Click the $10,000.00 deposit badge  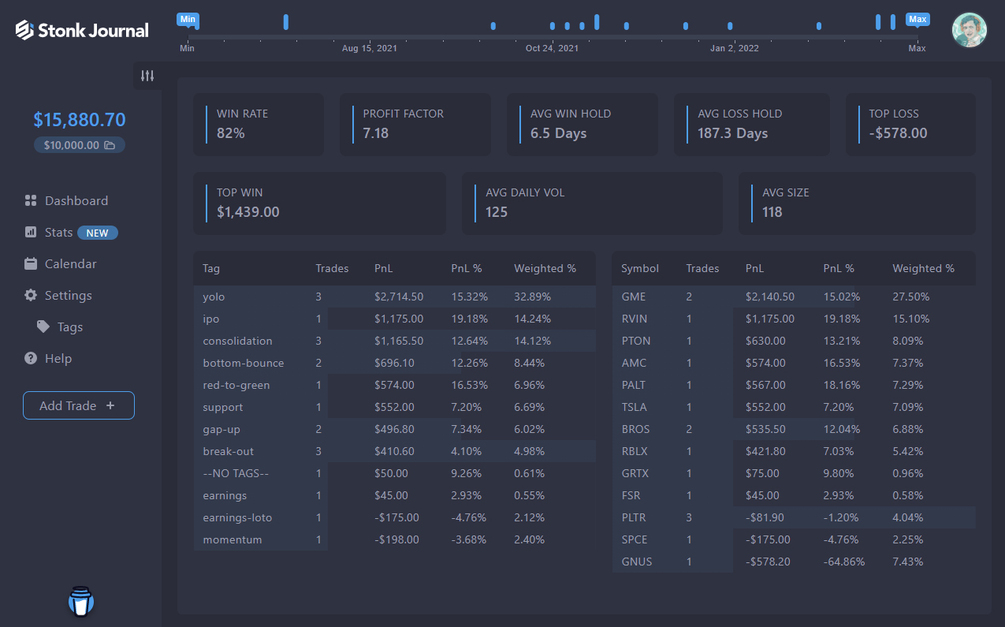pos(79,145)
